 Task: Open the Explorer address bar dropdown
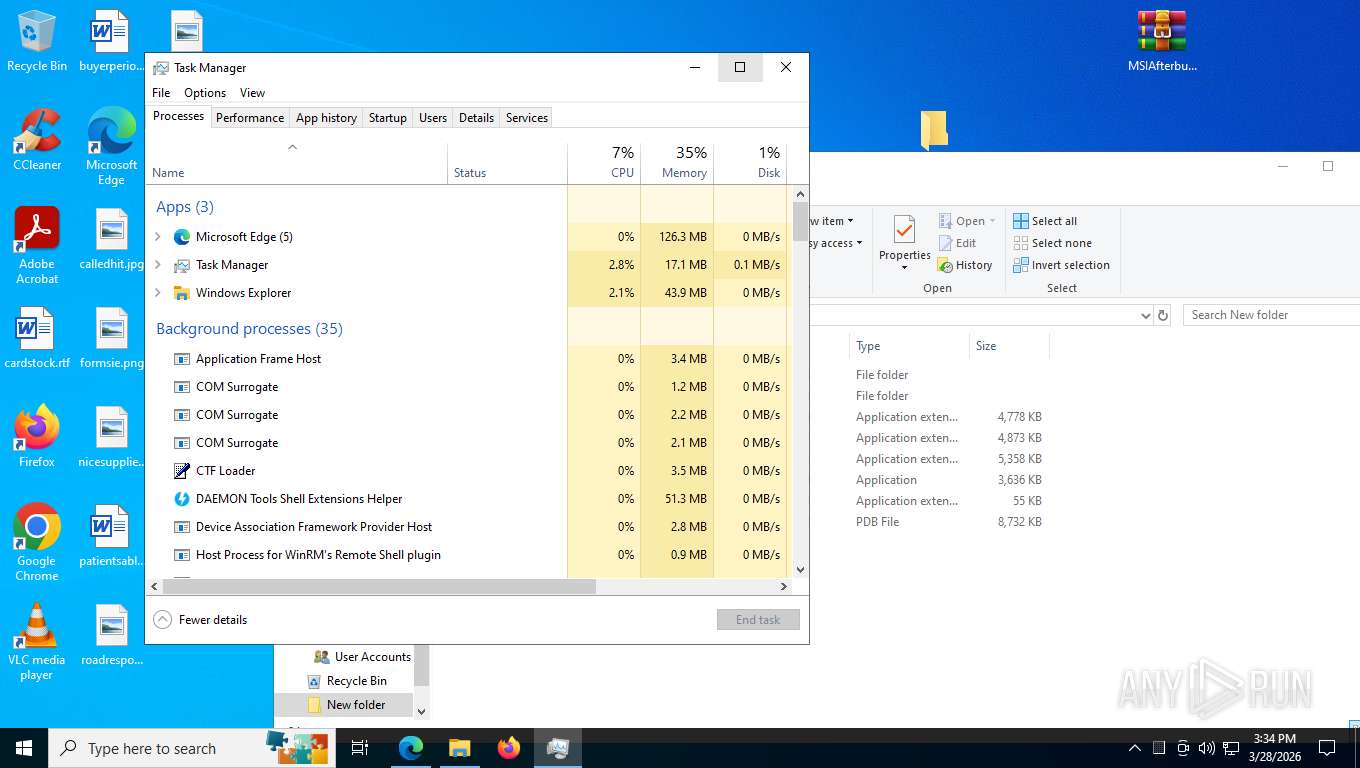click(1146, 315)
